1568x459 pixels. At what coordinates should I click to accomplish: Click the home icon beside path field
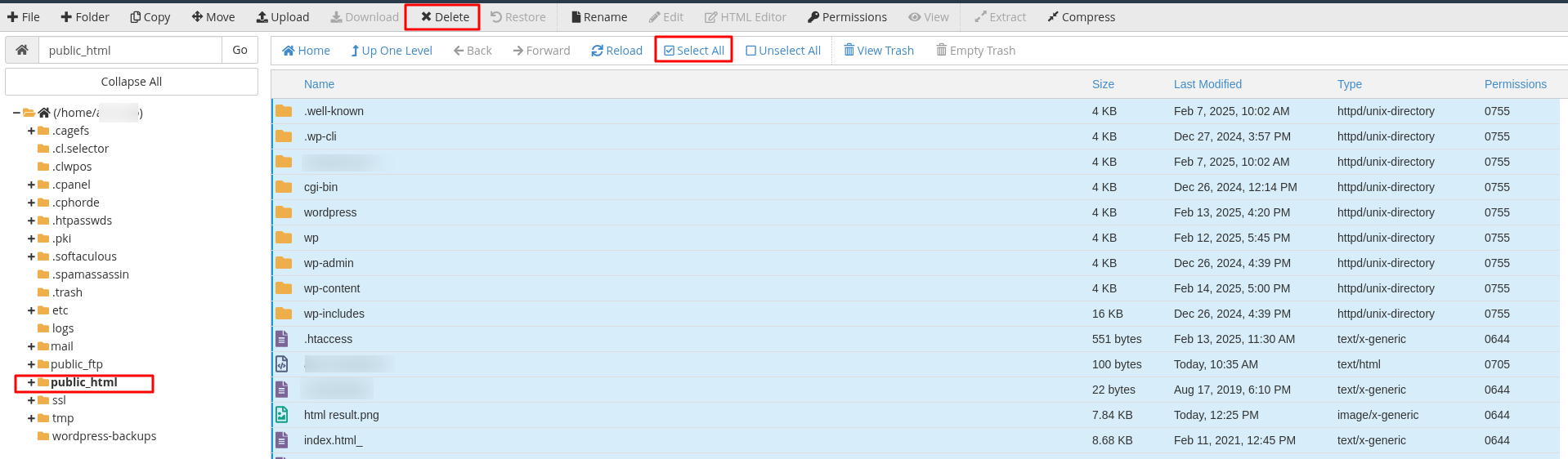(x=22, y=50)
